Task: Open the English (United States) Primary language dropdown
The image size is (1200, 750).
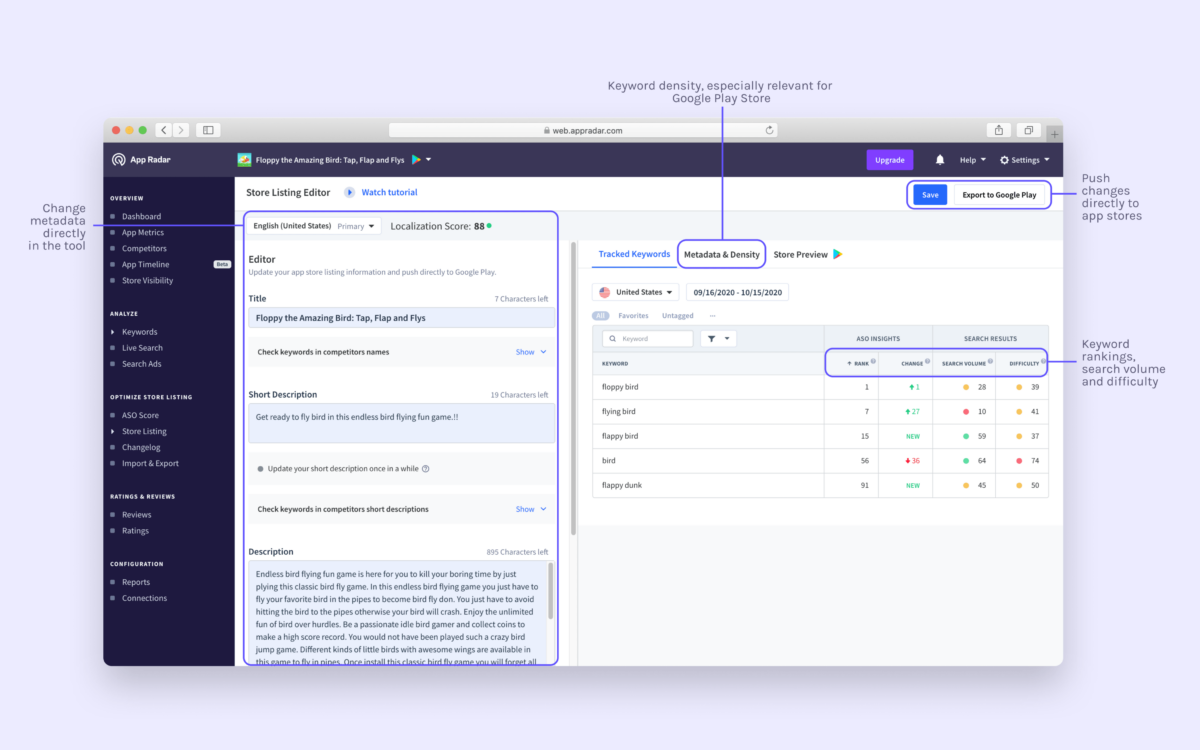Action: coord(313,226)
